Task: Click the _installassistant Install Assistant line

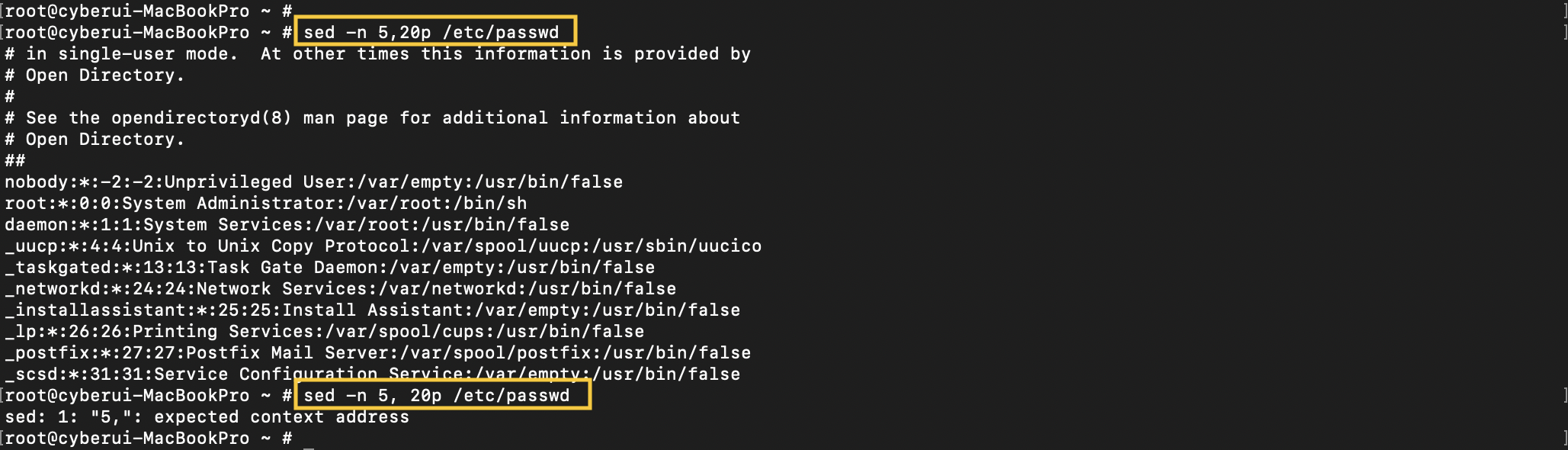Action: point(373,310)
